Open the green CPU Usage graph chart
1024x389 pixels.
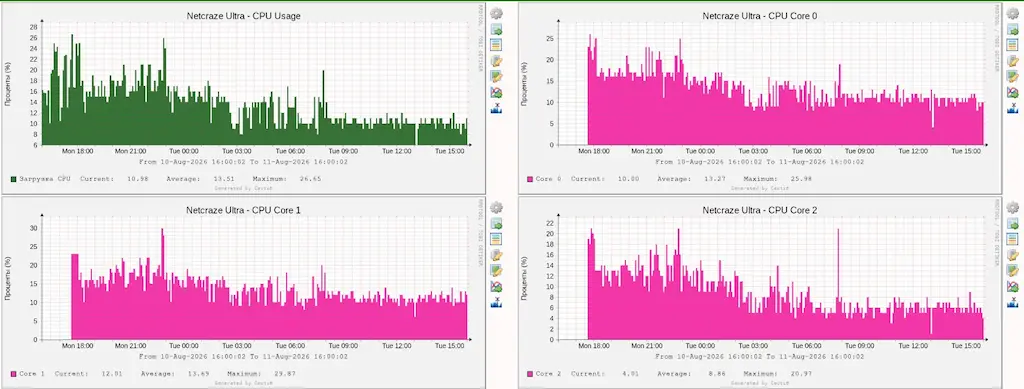point(243,97)
